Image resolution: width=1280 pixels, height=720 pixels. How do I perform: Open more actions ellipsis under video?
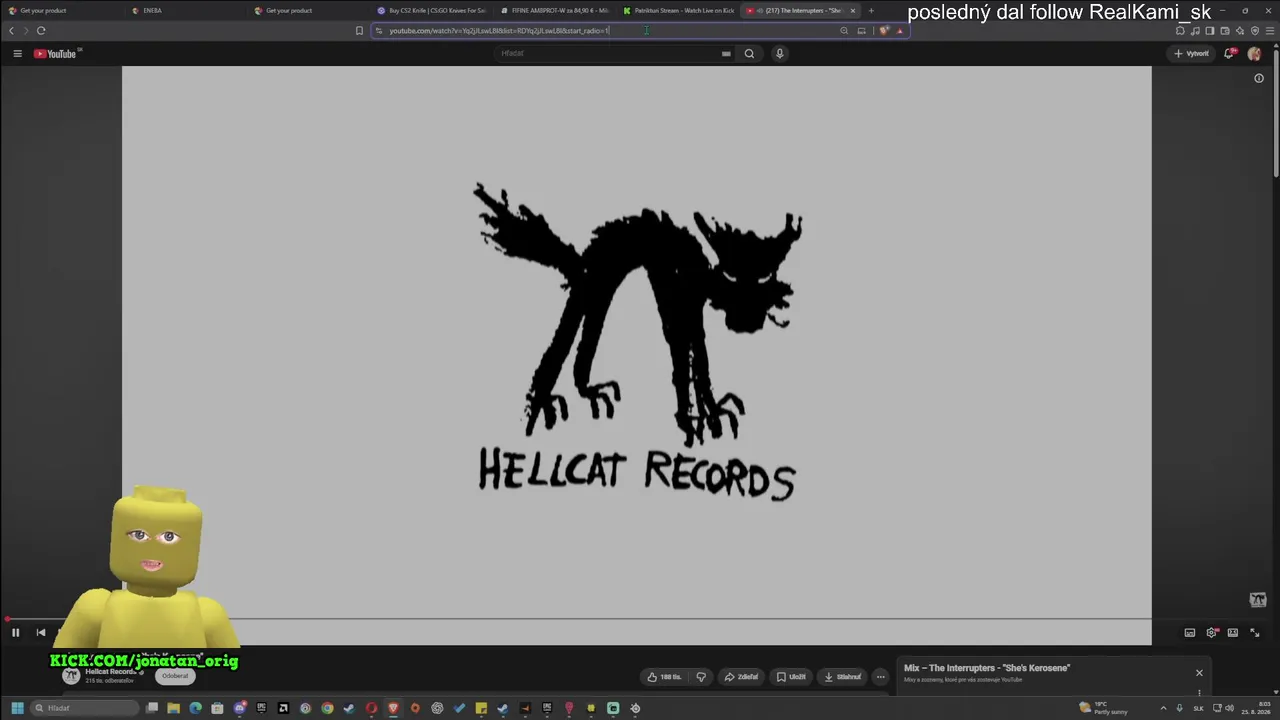coord(880,677)
